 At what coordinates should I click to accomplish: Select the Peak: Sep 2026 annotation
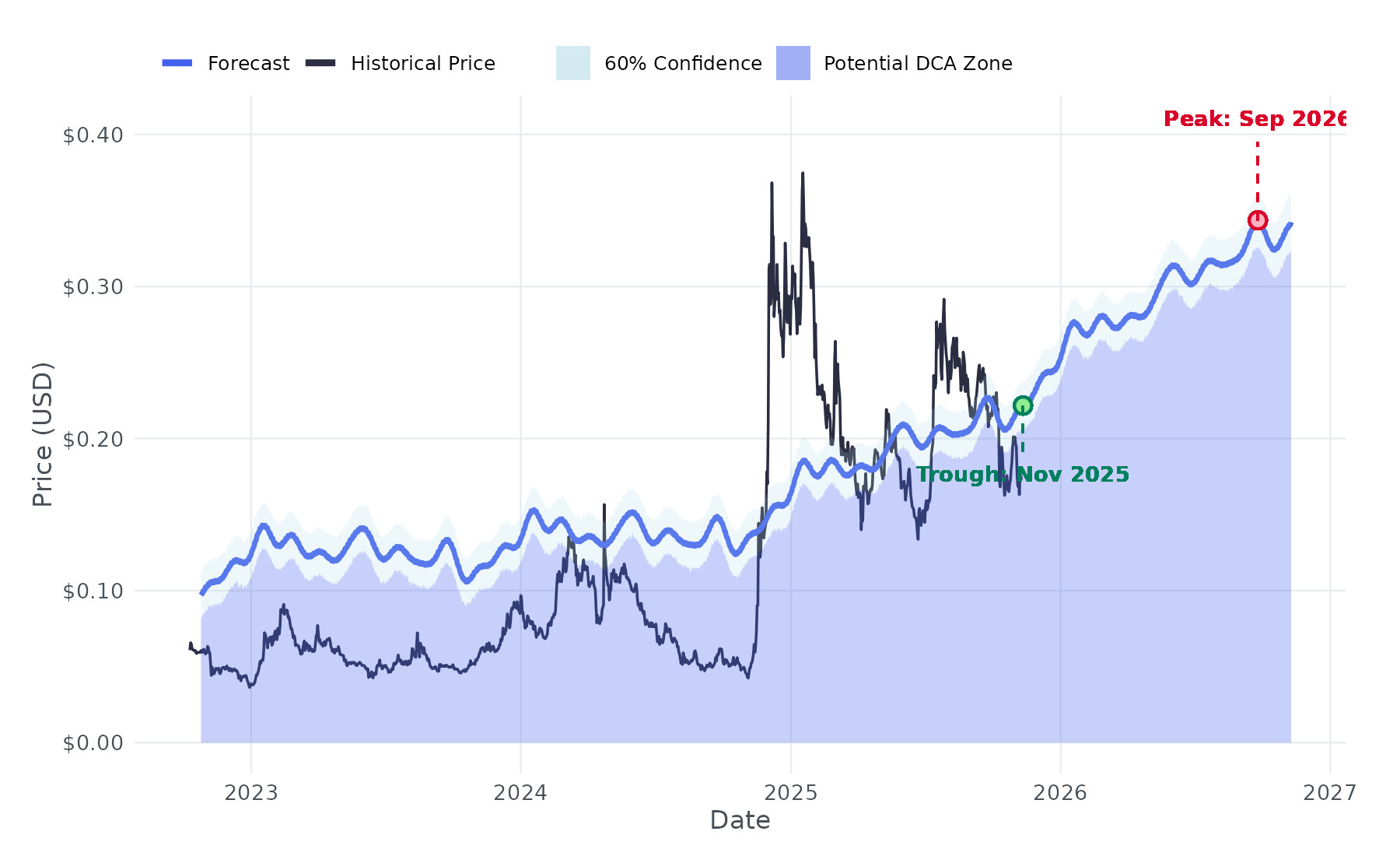click(x=1254, y=119)
